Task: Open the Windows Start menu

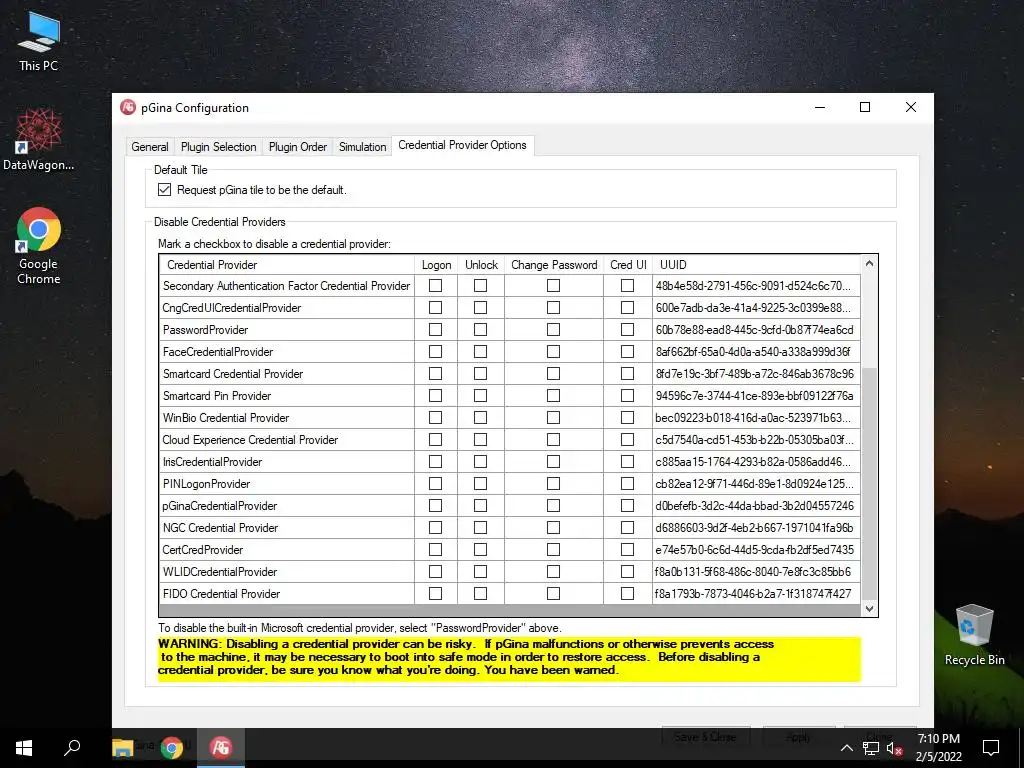Action: point(24,748)
